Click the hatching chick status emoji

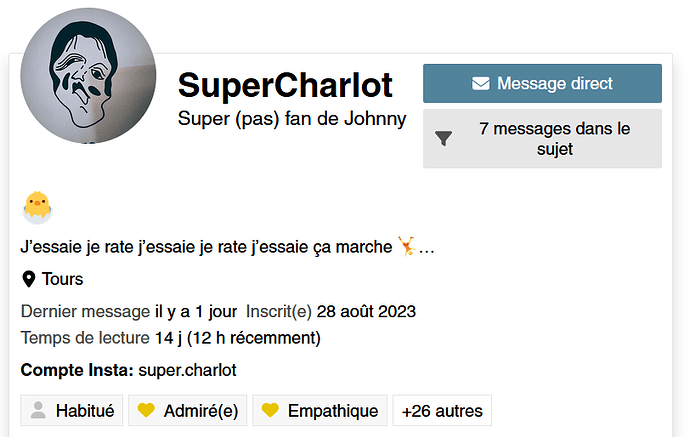[x=37, y=207]
